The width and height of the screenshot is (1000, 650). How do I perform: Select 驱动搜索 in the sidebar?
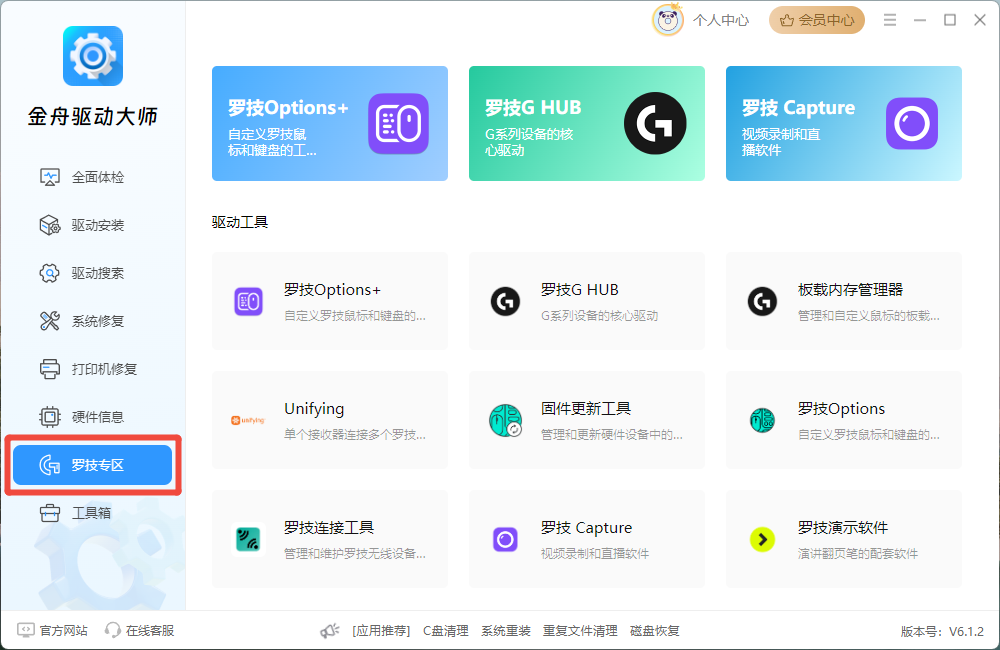[92, 273]
